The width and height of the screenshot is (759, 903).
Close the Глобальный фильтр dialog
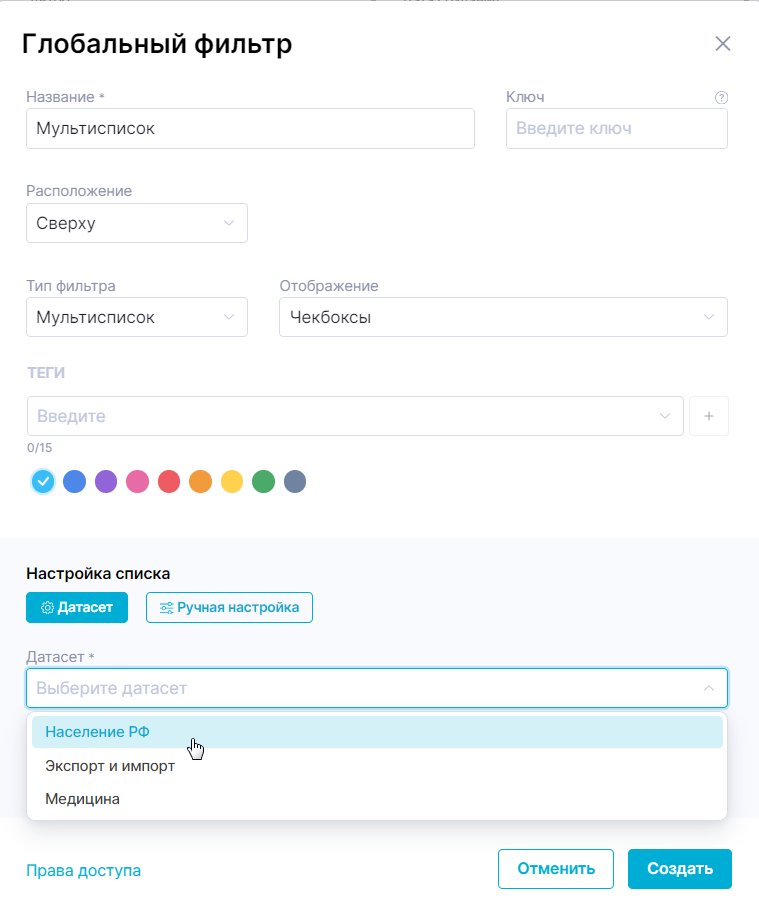pos(722,44)
